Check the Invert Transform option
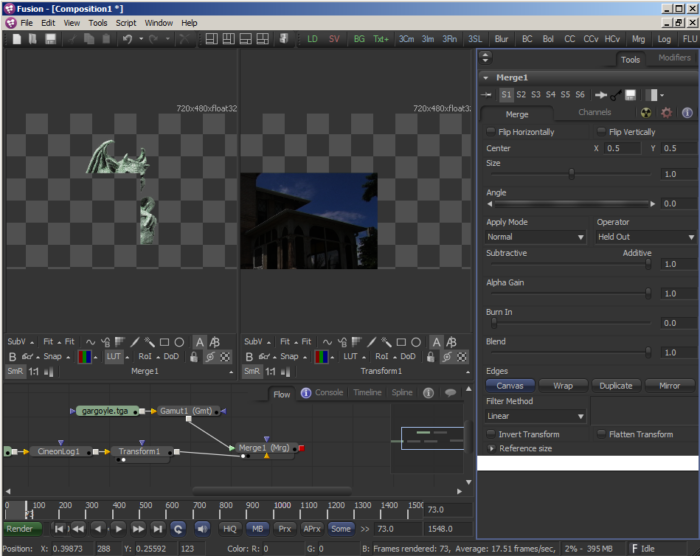The width and height of the screenshot is (700, 556). click(491, 434)
